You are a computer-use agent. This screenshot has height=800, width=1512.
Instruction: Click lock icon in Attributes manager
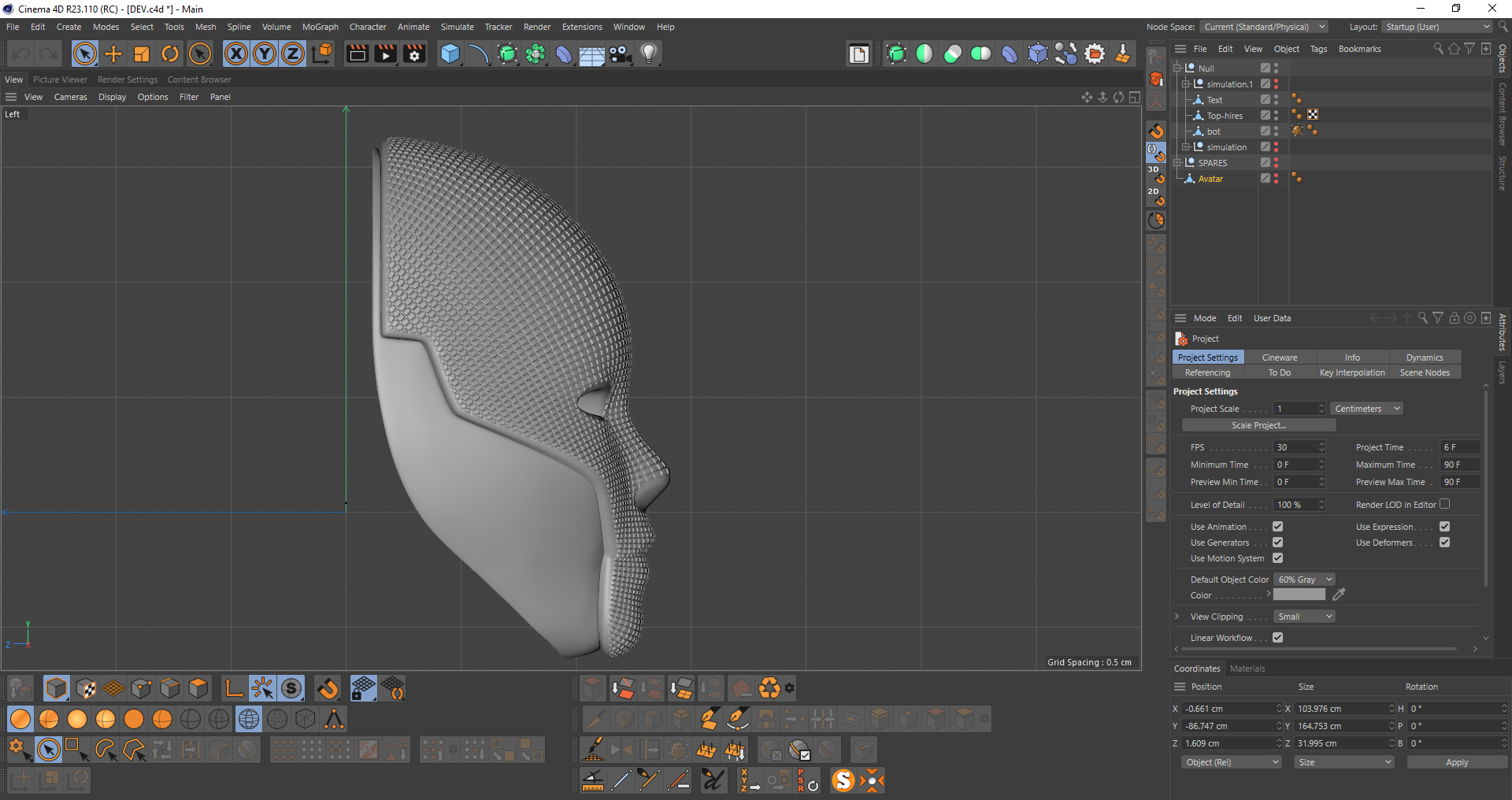(x=1455, y=318)
